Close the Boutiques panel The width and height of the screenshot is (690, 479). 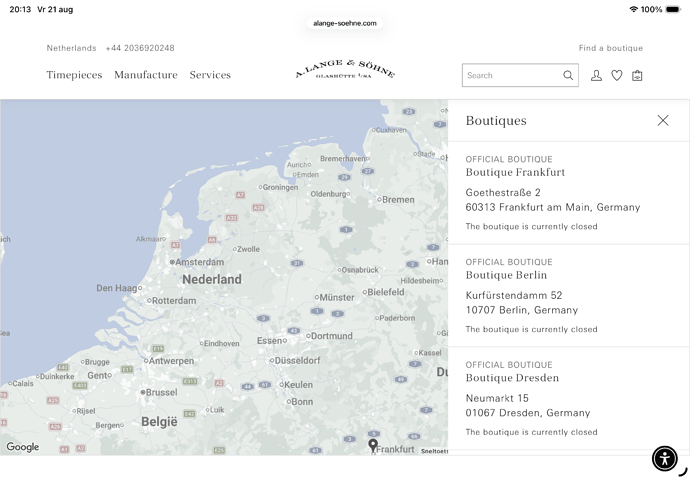[x=663, y=121]
